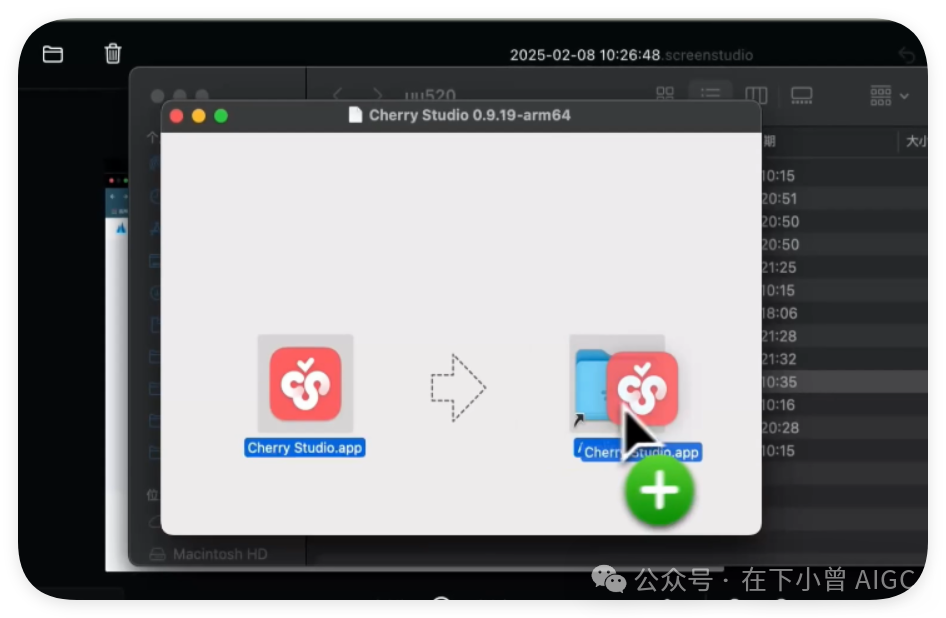Click the Finder row dated 20:28
This screenshot has width=946, height=618.
845,428
